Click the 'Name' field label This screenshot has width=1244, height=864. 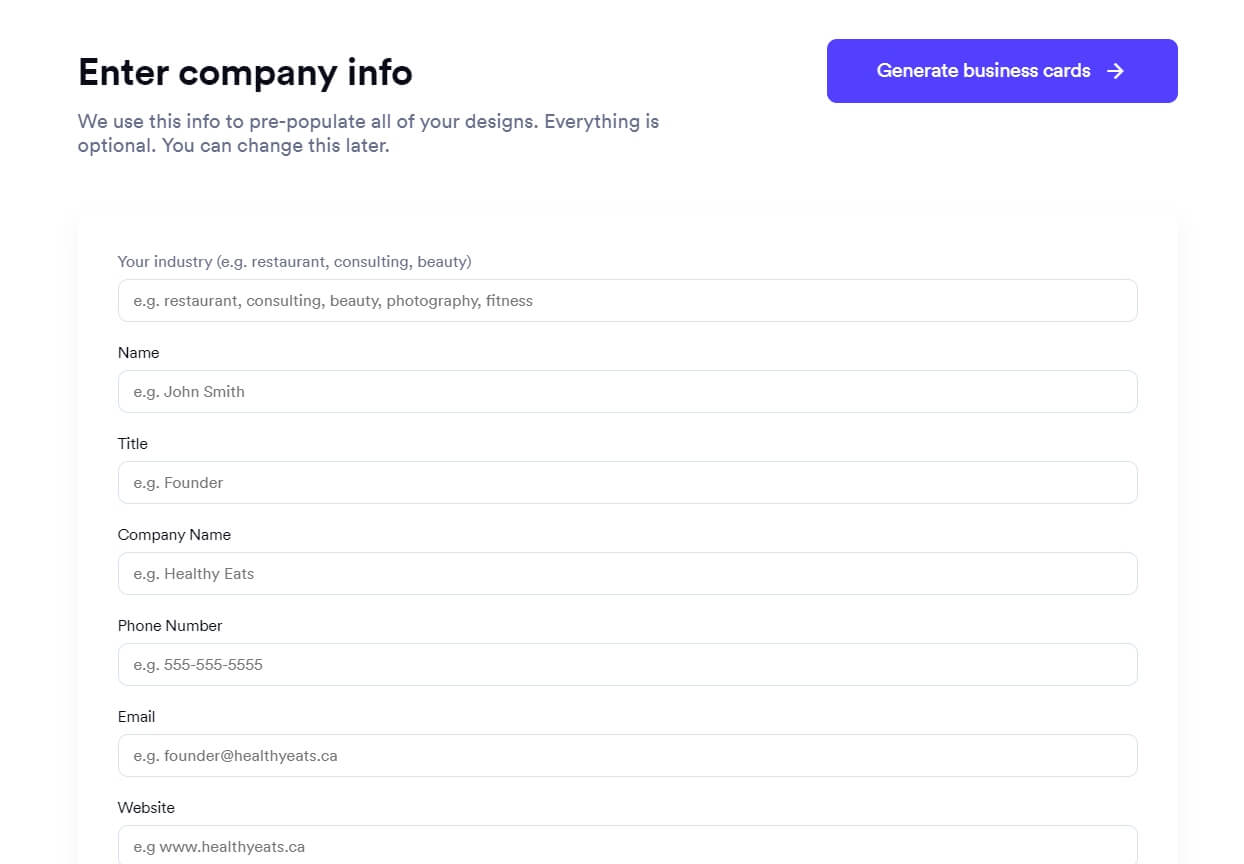point(138,353)
